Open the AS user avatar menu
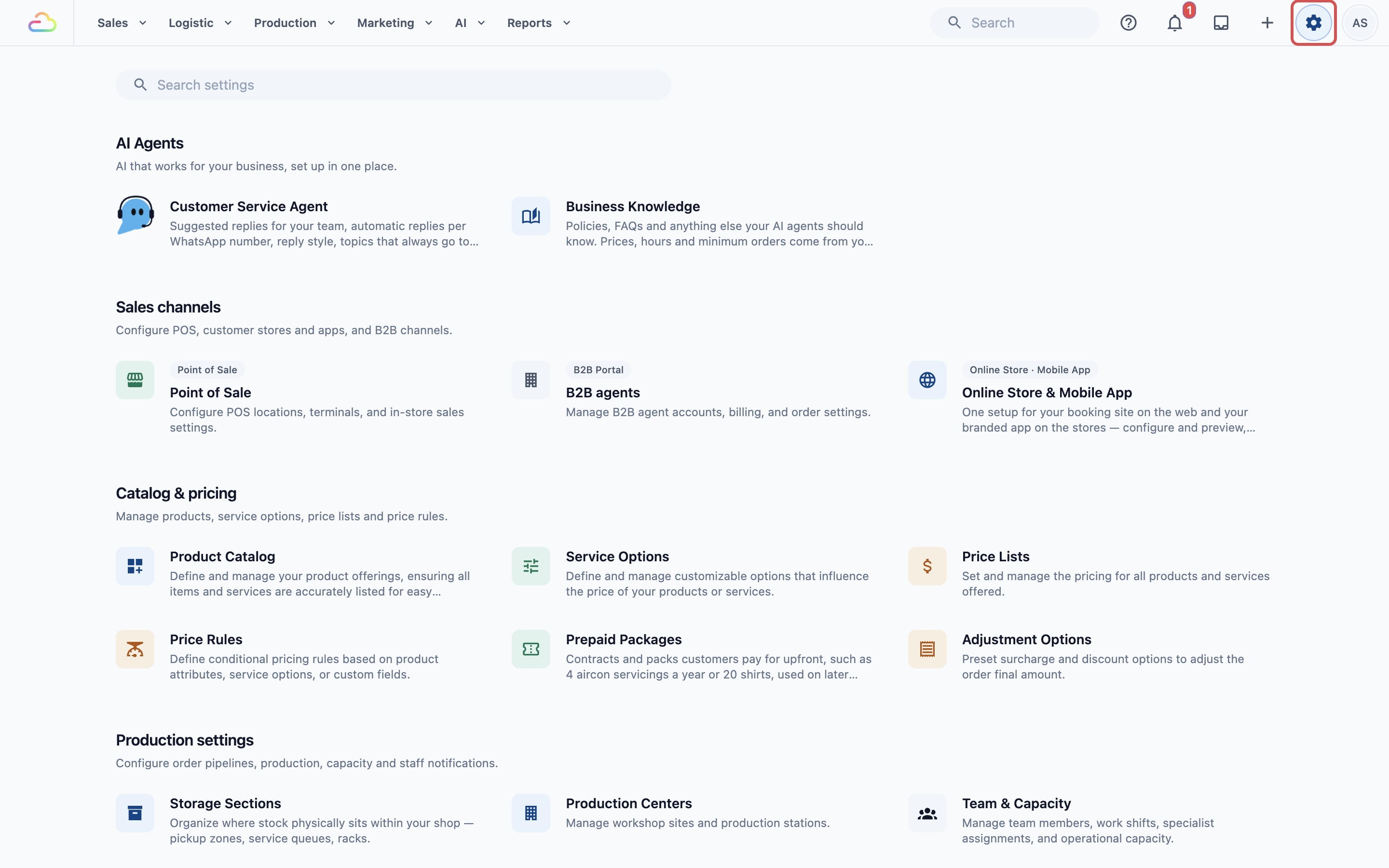This screenshot has height=868, width=1389. [x=1360, y=23]
